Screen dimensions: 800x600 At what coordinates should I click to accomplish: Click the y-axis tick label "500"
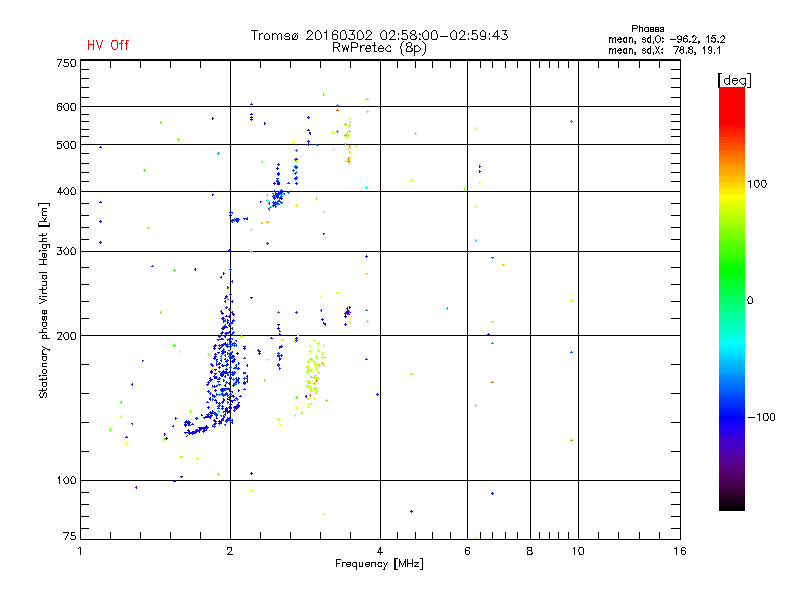tap(66, 145)
